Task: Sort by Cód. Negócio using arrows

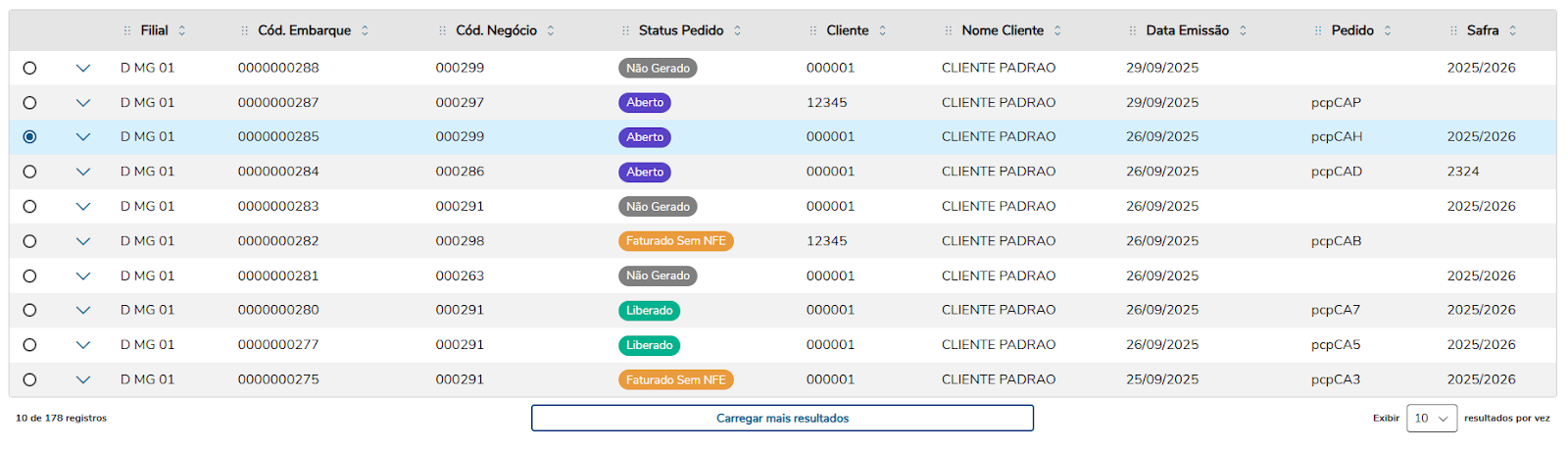Action: coord(551,30)
